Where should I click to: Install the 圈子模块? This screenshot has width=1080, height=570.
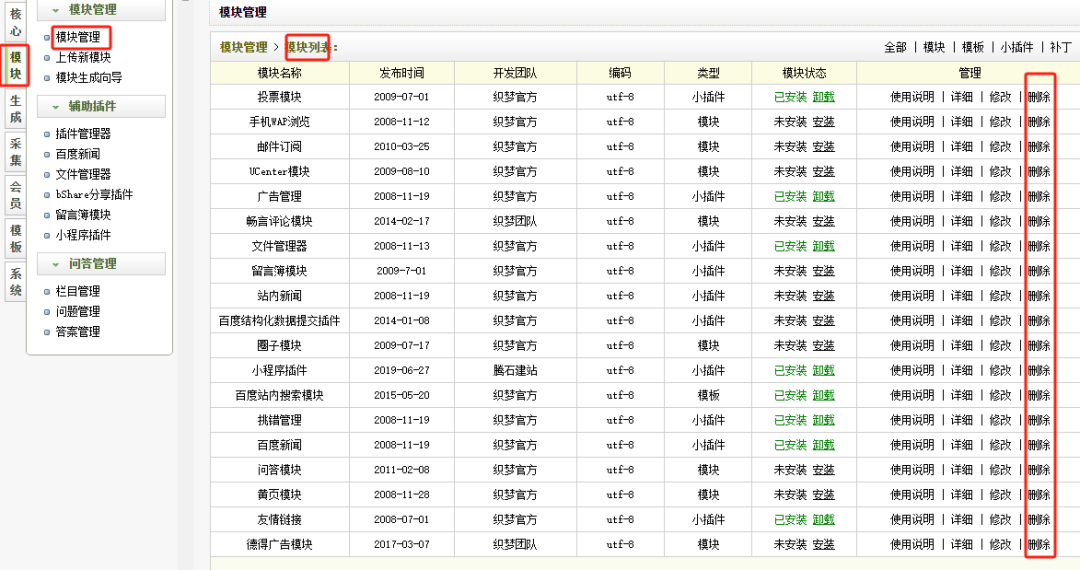824,346
